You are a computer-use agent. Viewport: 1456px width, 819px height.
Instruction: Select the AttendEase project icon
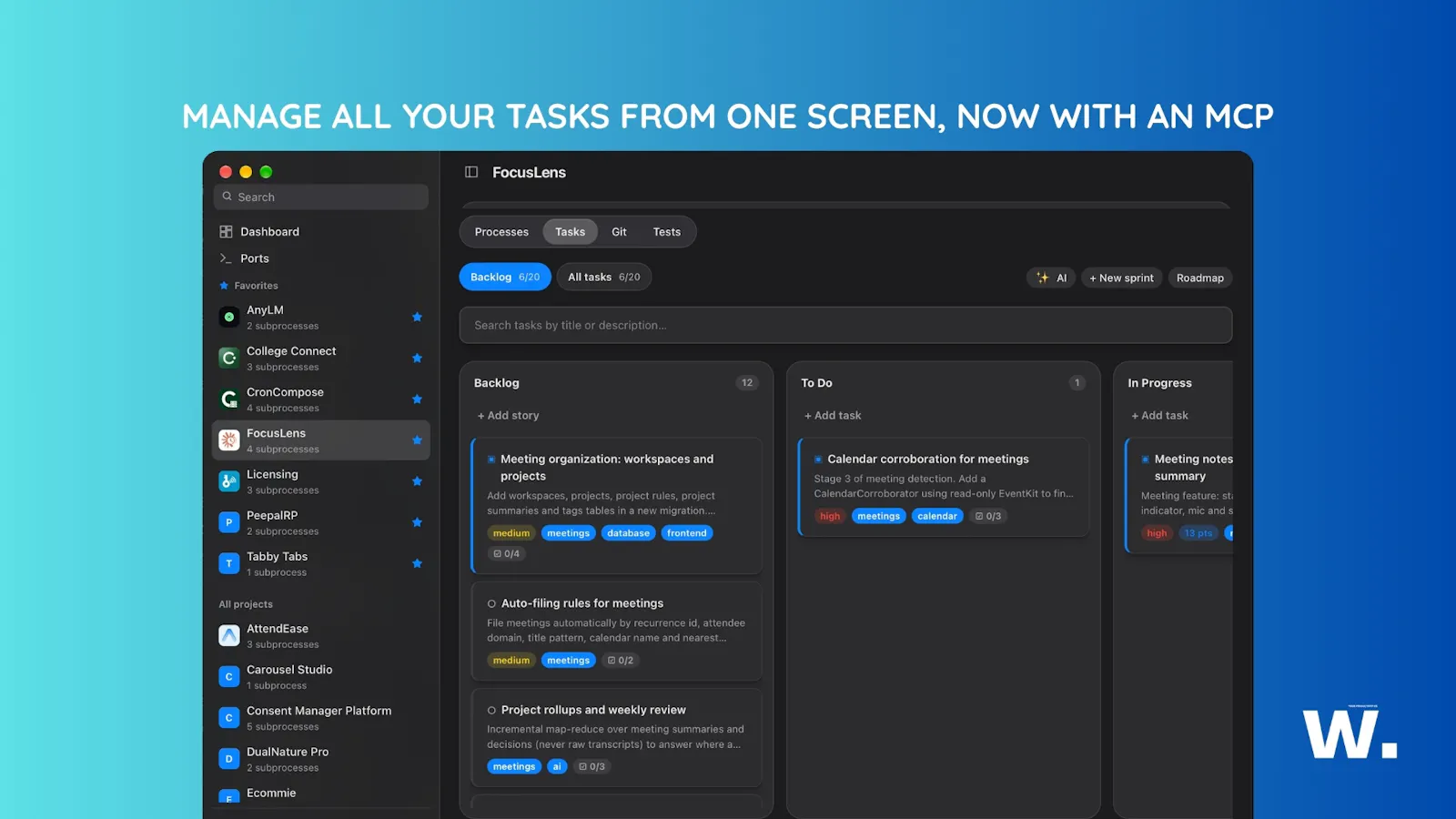coord(229,635)
